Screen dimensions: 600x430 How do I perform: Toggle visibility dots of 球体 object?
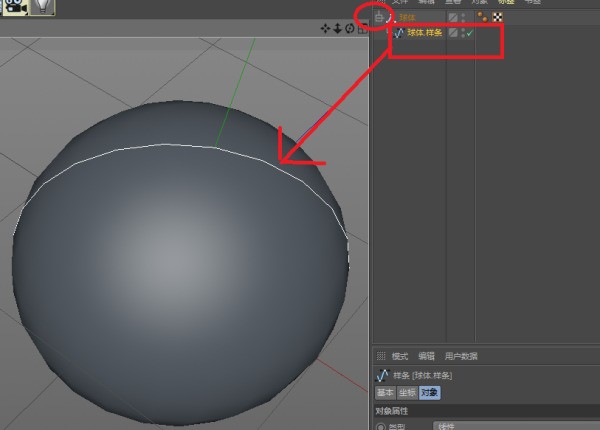click(x=461, y=17)
